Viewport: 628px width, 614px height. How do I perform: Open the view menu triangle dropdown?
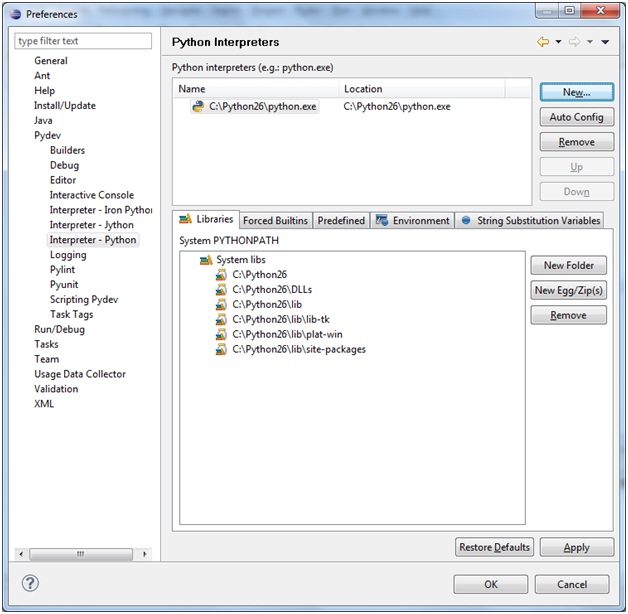605,42
